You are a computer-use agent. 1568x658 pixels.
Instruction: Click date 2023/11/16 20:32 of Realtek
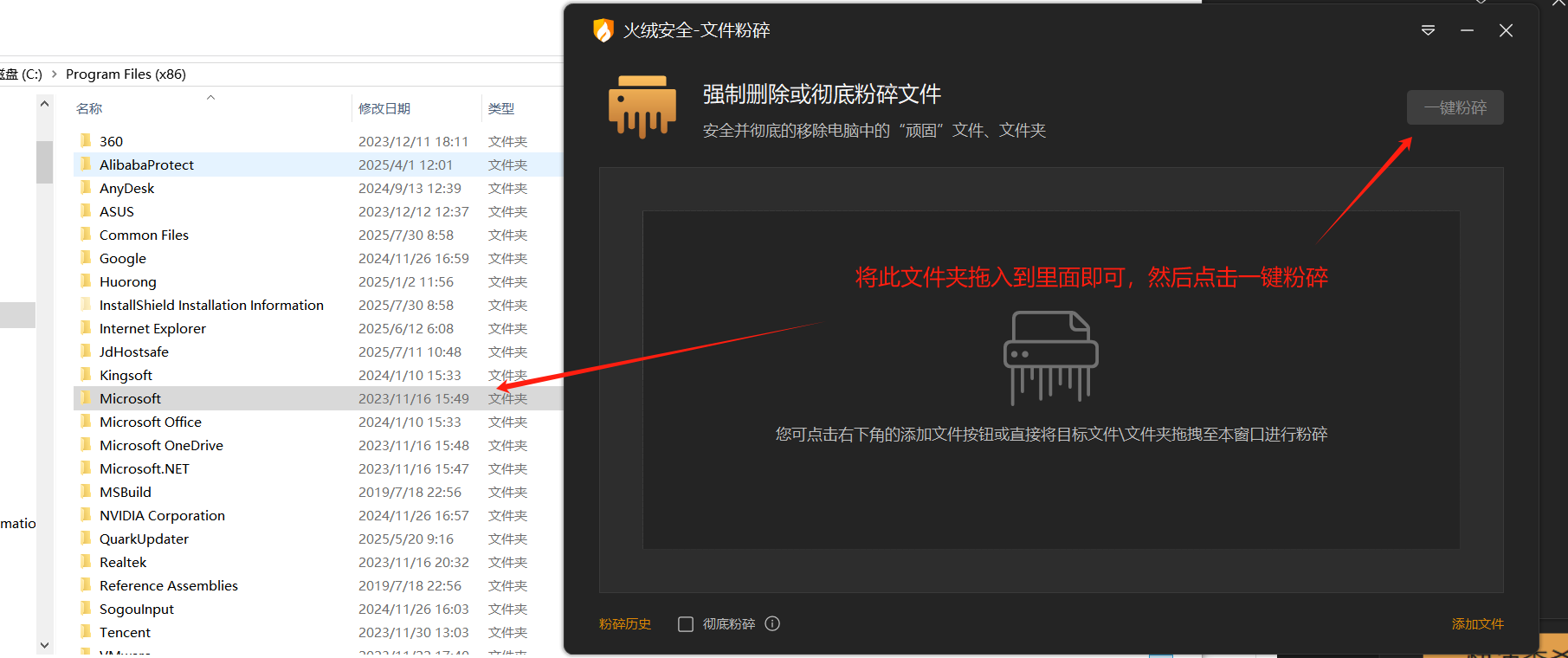click(x=414, y=562)
